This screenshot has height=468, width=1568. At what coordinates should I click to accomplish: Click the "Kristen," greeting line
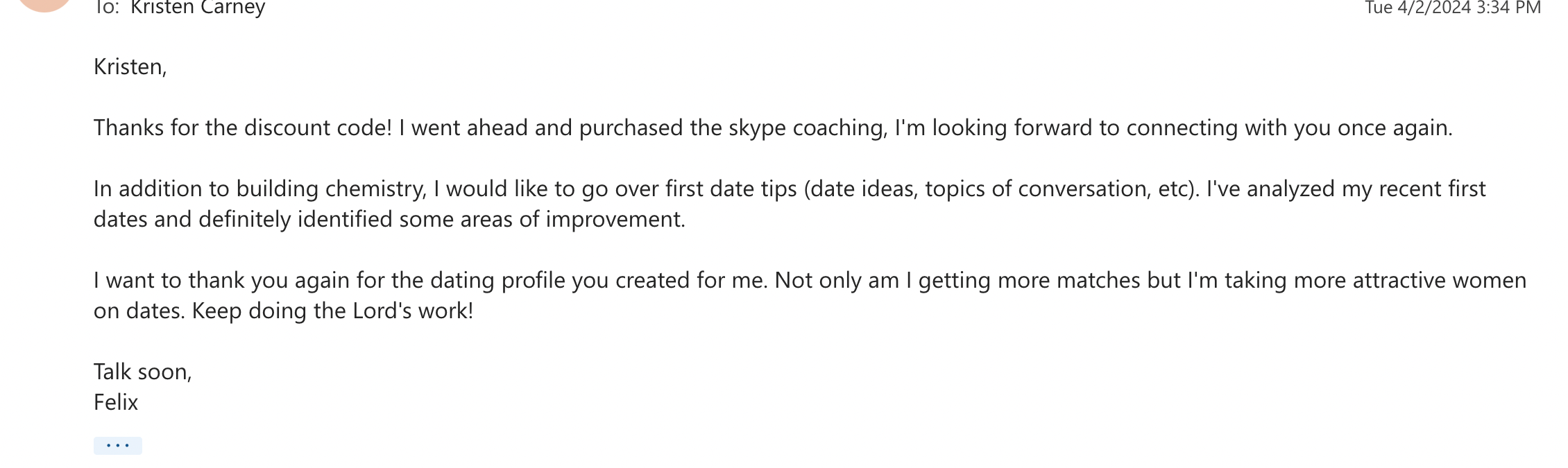pyautogui.click(x=130, y=67)
